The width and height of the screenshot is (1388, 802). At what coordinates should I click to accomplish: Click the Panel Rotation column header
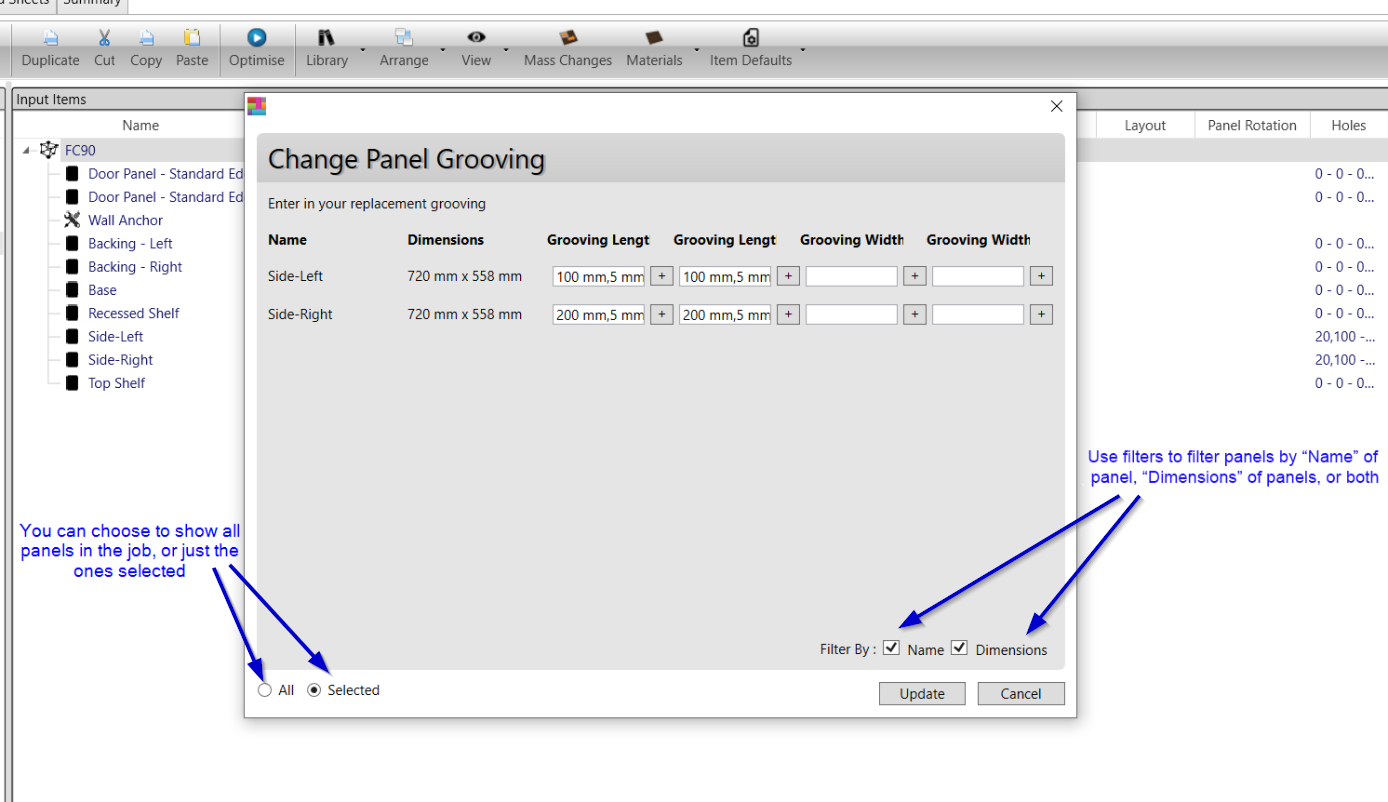pyautogui.click(x=1252, y=125)
